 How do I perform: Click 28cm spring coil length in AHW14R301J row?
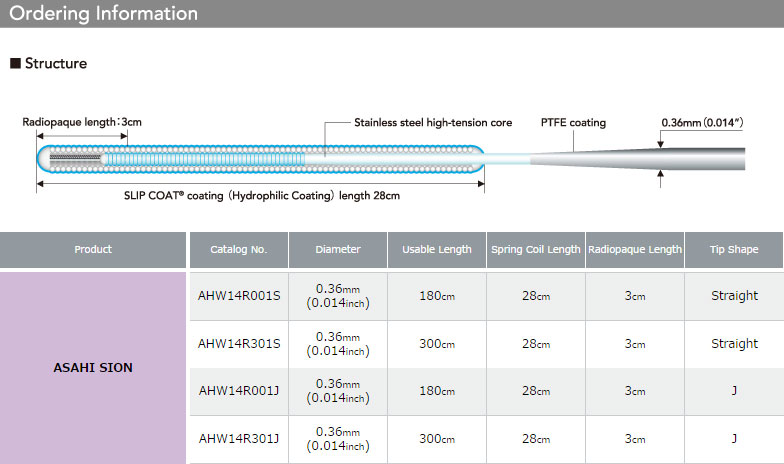(x=536, y=439)
